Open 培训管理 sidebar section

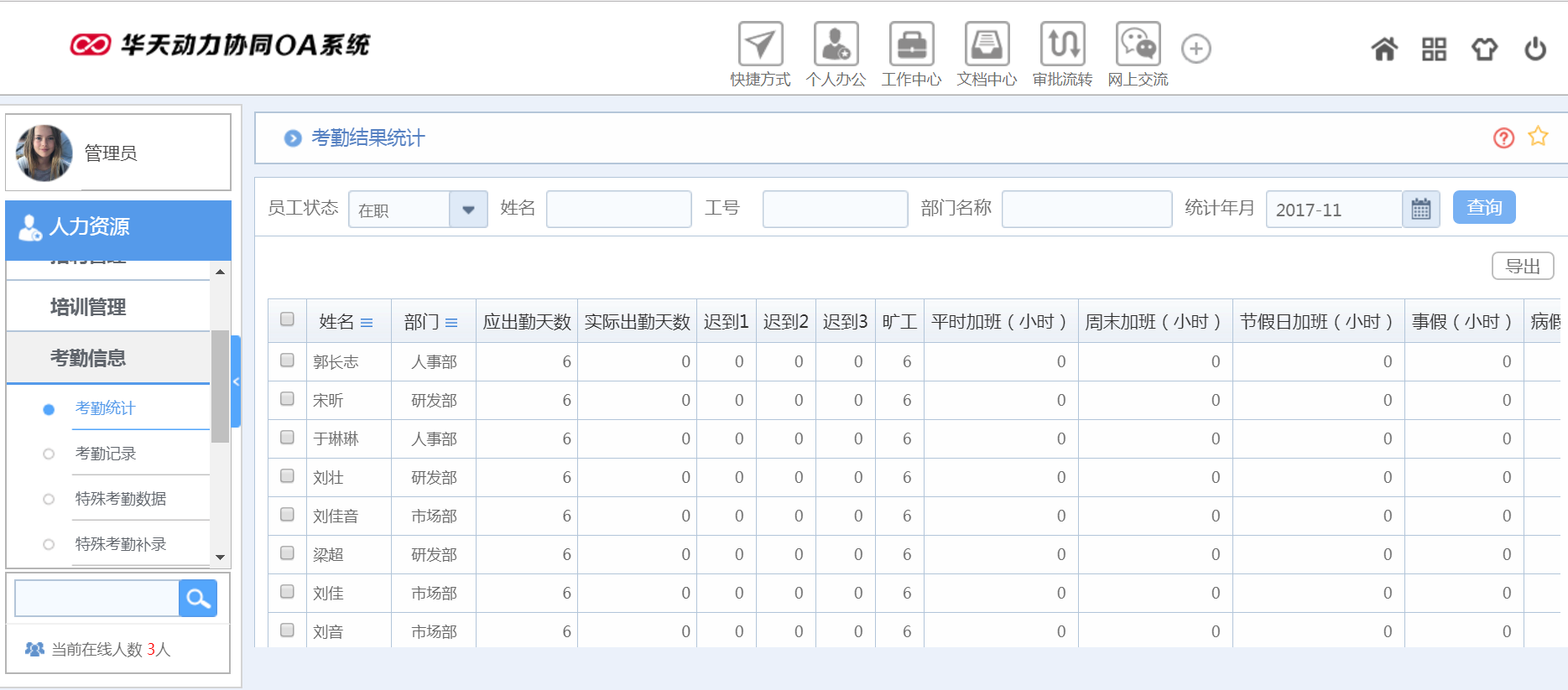(88, 307)
